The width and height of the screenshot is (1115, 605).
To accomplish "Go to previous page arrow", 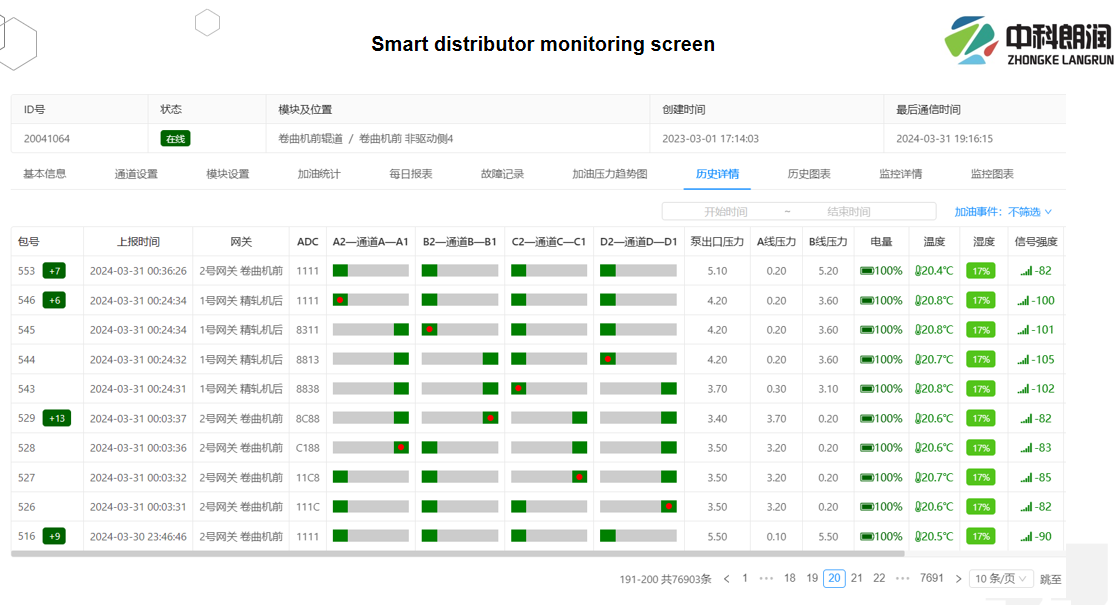I will tap(727, 579).
